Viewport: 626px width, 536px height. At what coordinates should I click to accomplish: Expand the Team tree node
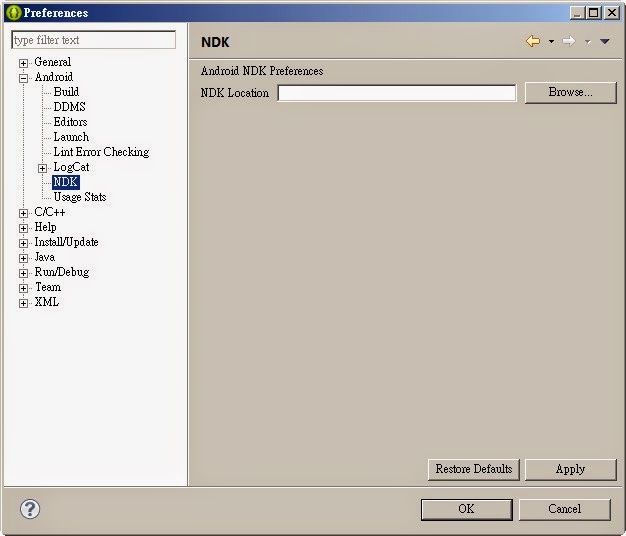(23, 289)
